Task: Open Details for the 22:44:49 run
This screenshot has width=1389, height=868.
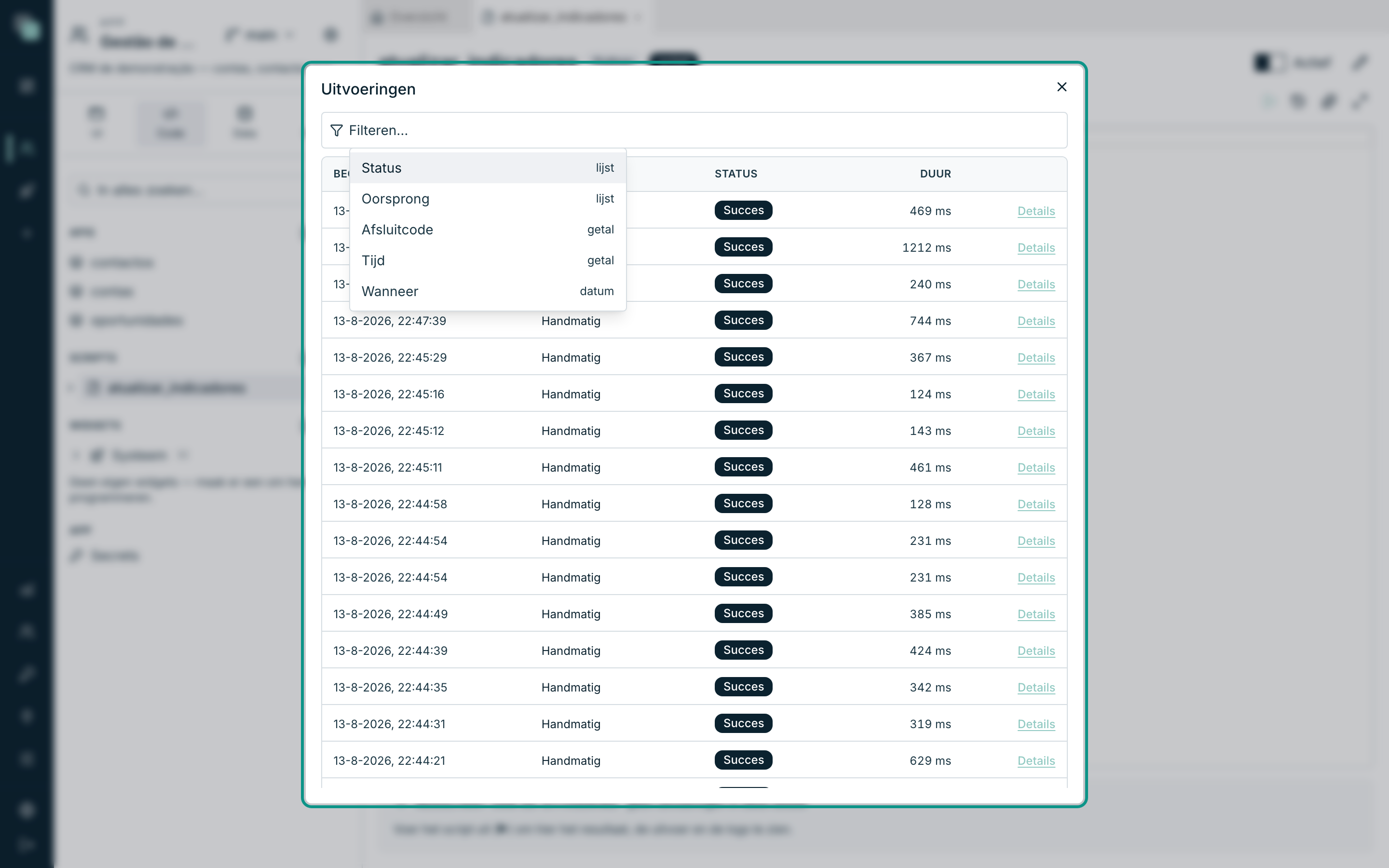Action: [x=1036, y=614]
